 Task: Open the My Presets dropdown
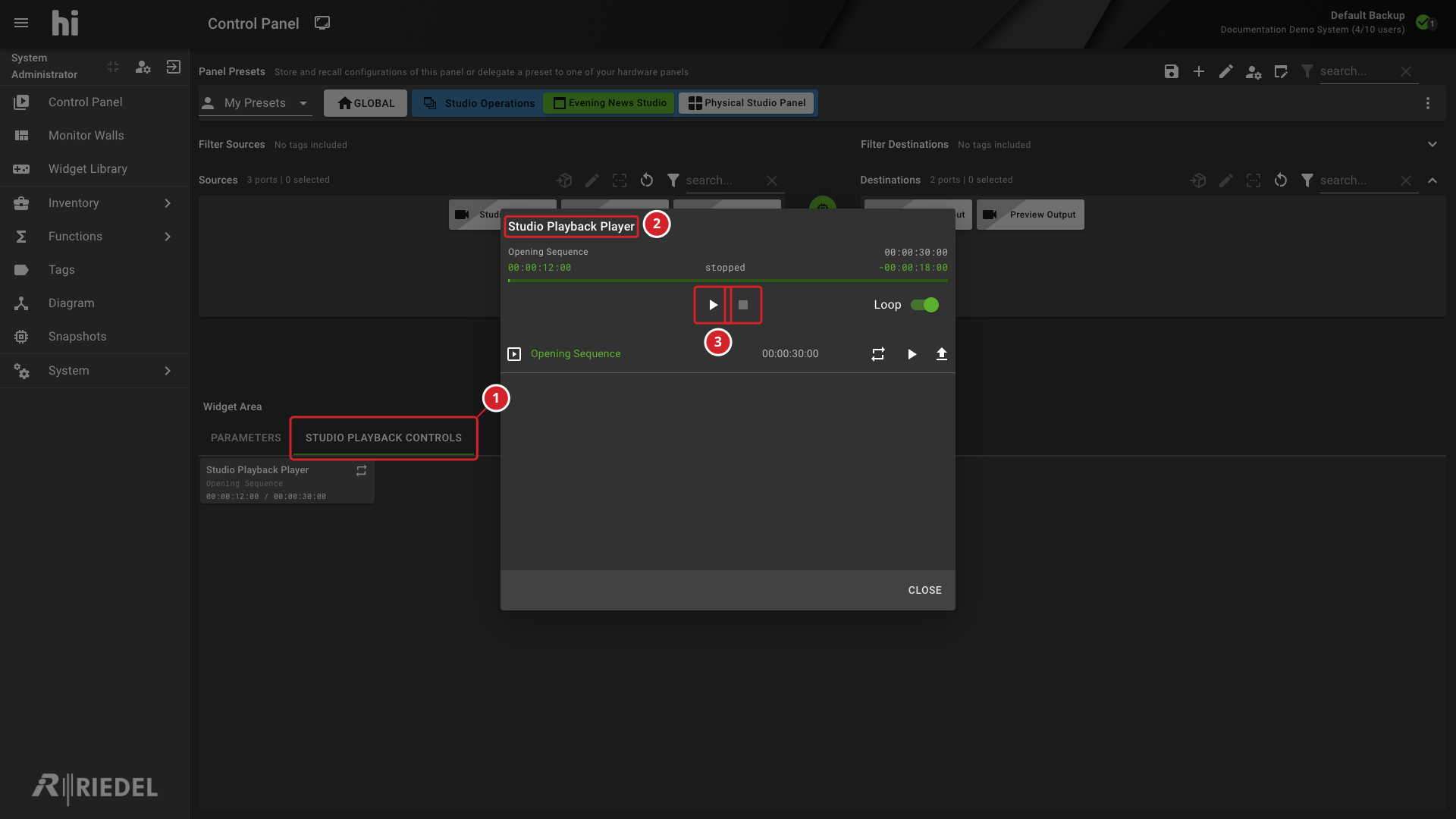(x=256, y=103)
